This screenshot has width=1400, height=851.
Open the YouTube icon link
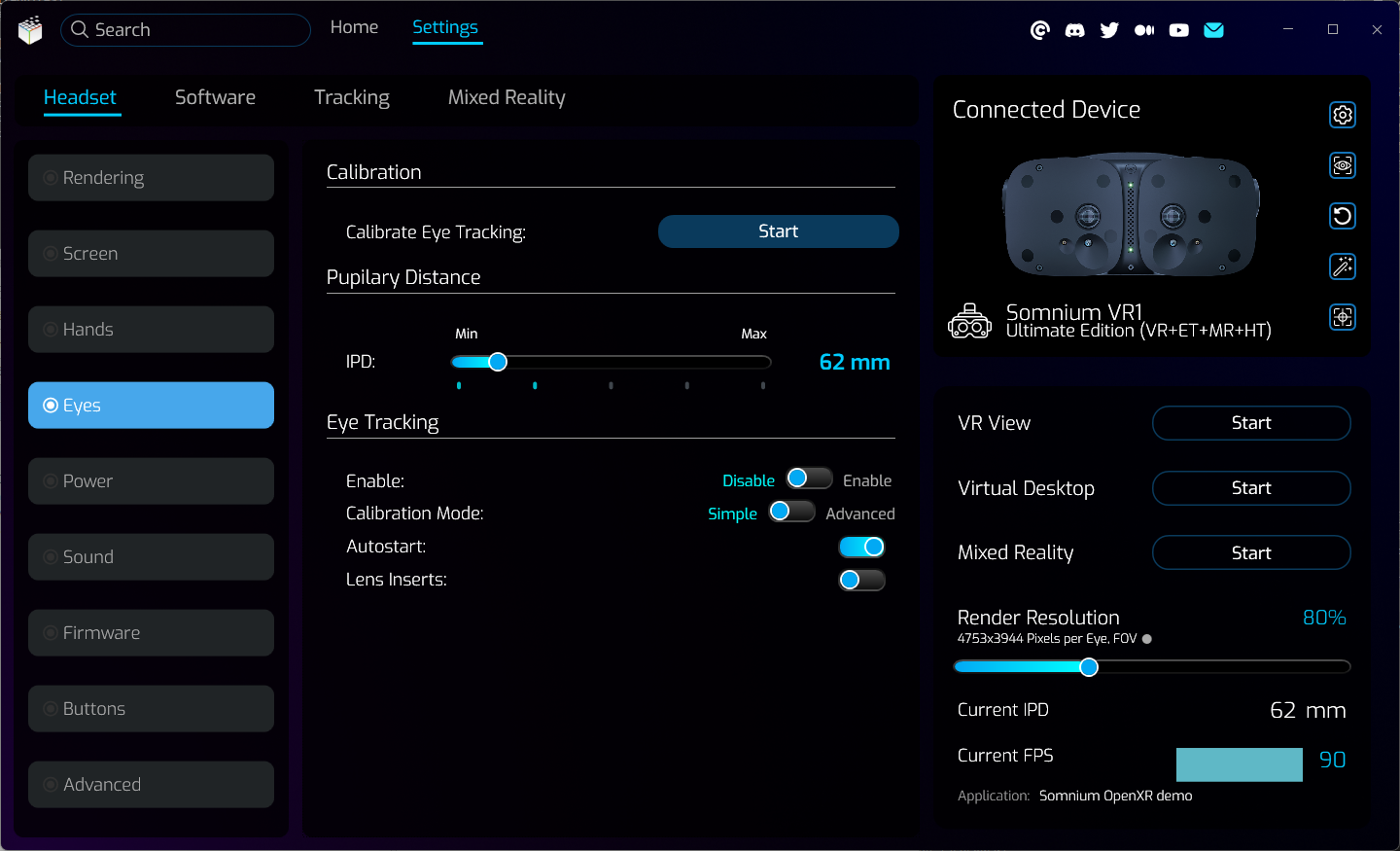coord(1178,30)
